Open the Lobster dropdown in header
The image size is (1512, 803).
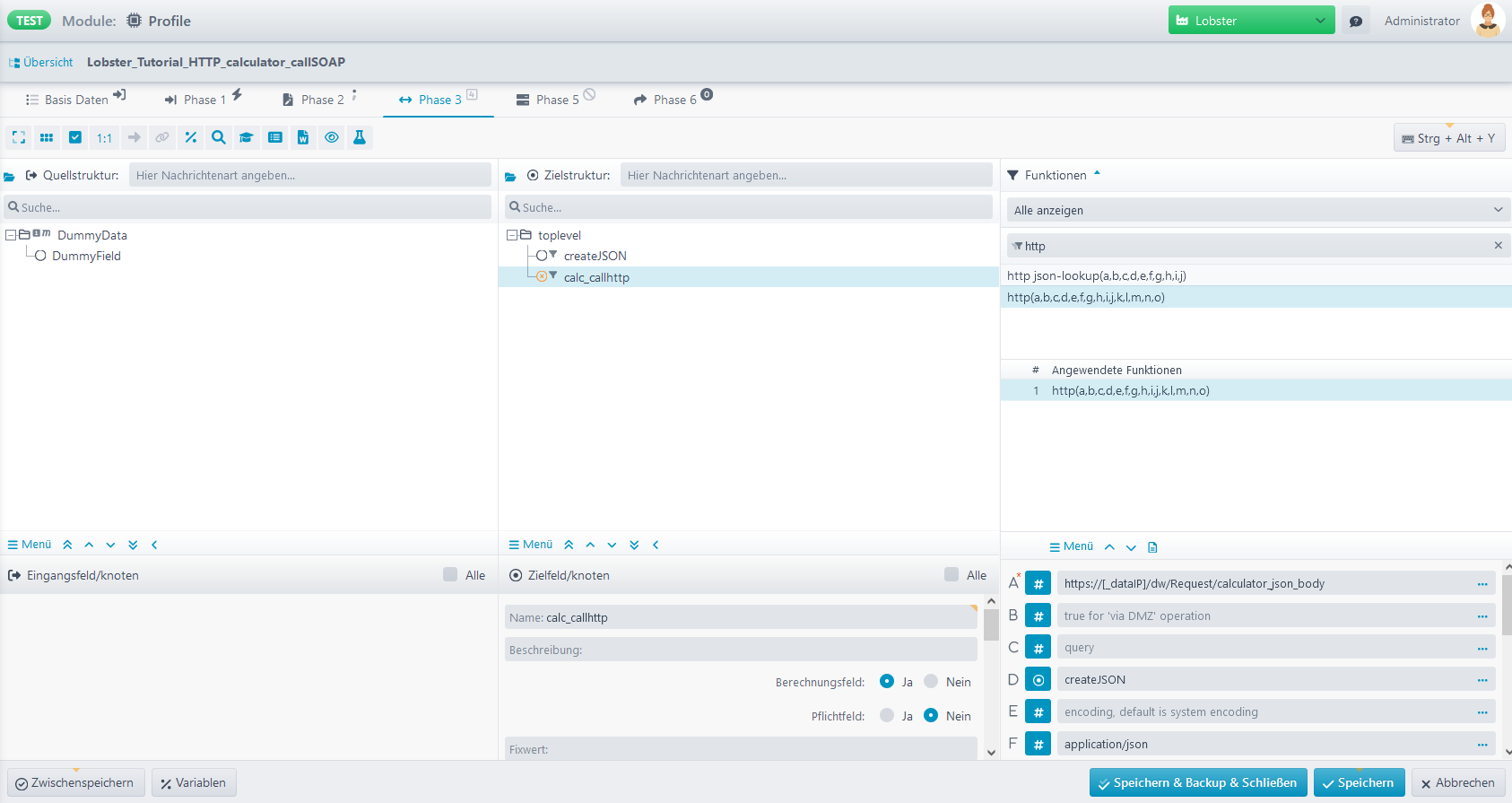pyautogui.click(x=1251, y=21)
